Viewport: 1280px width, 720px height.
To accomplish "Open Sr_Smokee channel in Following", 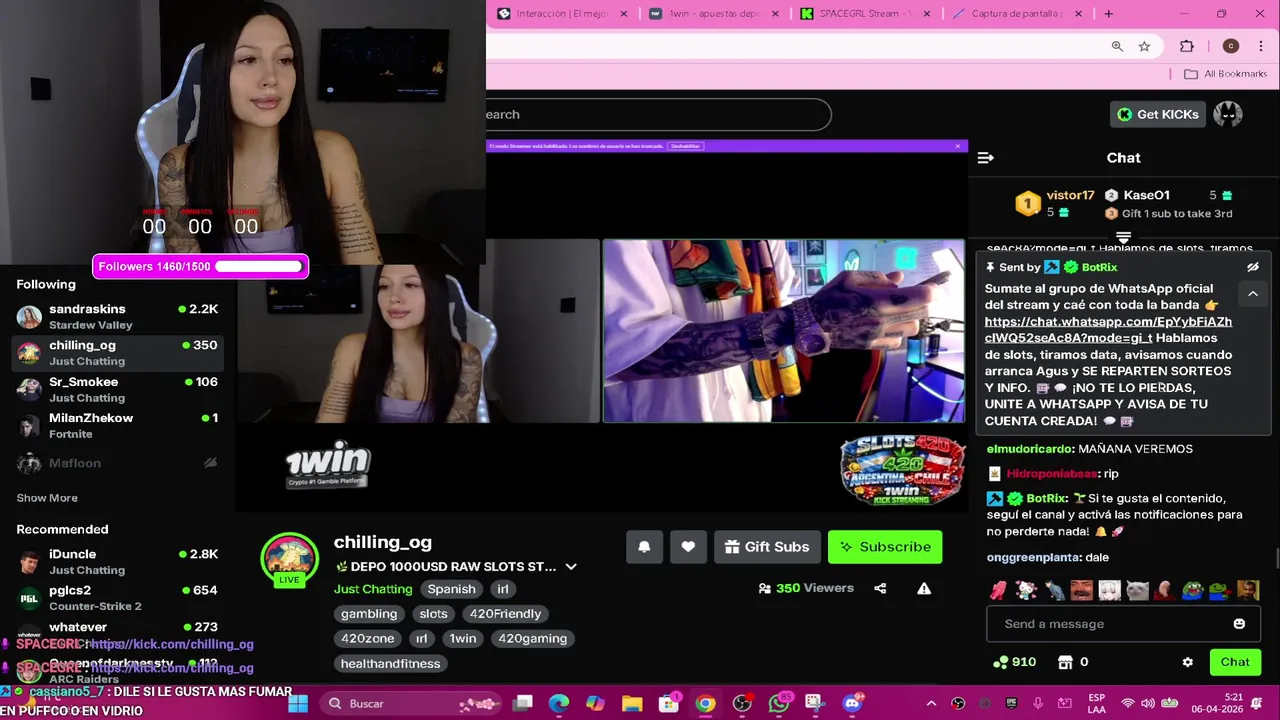I will [x=117, y=389].
